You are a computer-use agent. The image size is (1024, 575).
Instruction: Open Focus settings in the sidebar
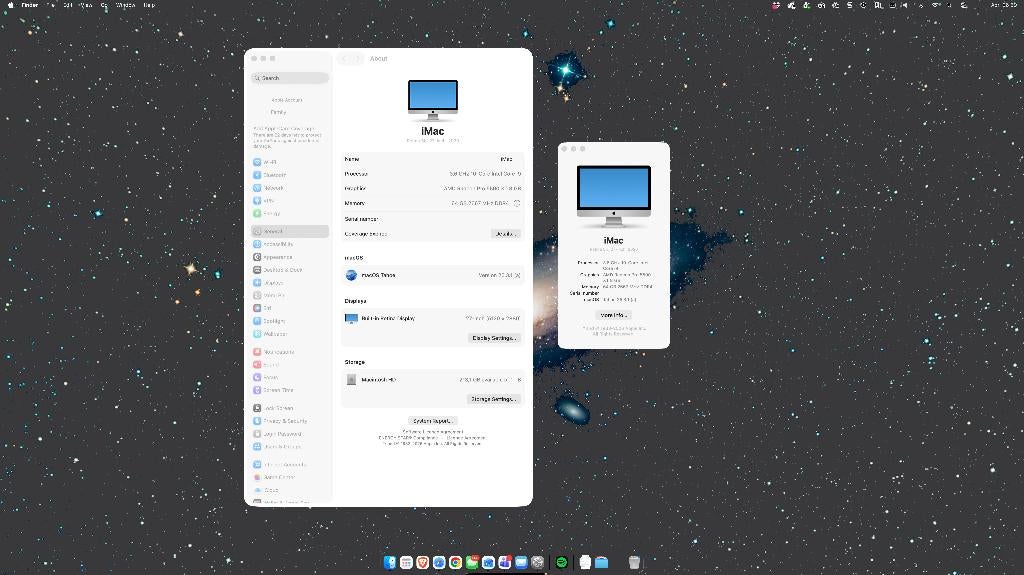pyautogui.click(x=289, y=378)
